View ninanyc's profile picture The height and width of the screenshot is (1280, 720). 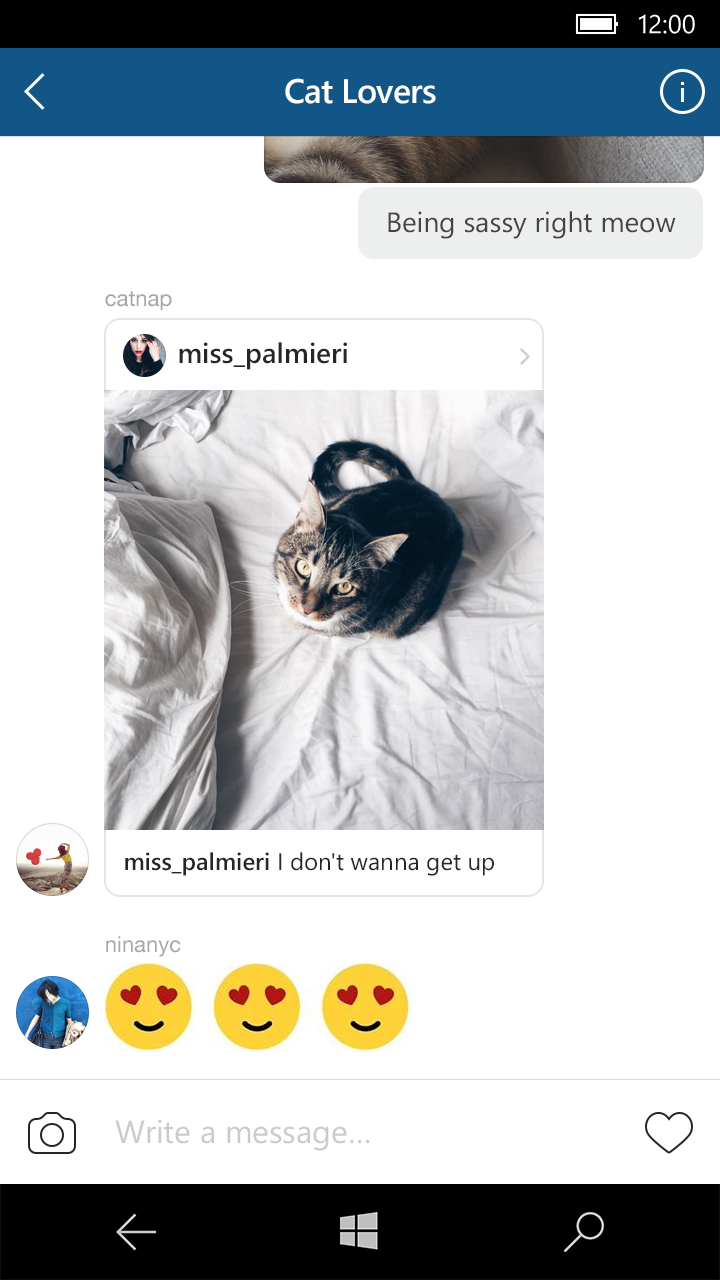[53, 1012]
